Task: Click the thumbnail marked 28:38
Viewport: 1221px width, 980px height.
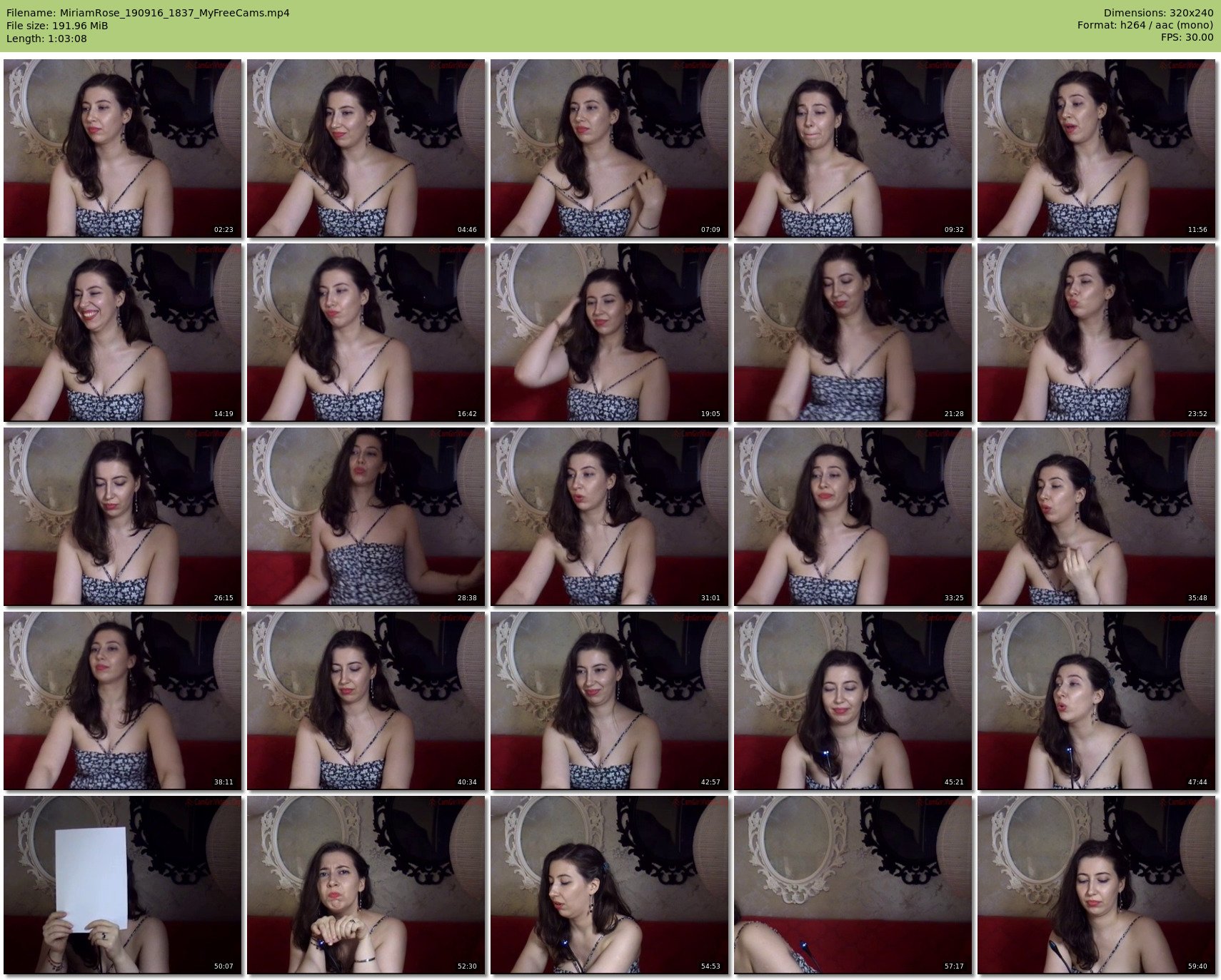Action: [x=366, y=516]
